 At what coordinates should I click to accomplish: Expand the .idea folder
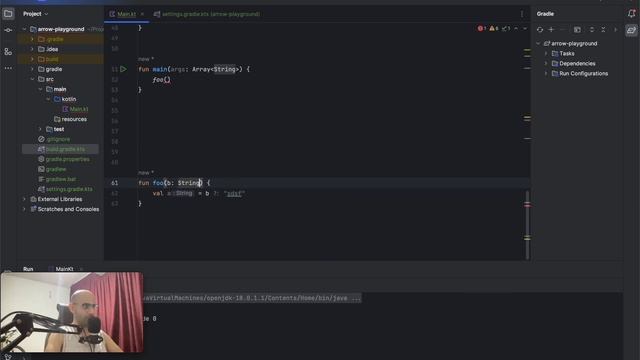32,49
